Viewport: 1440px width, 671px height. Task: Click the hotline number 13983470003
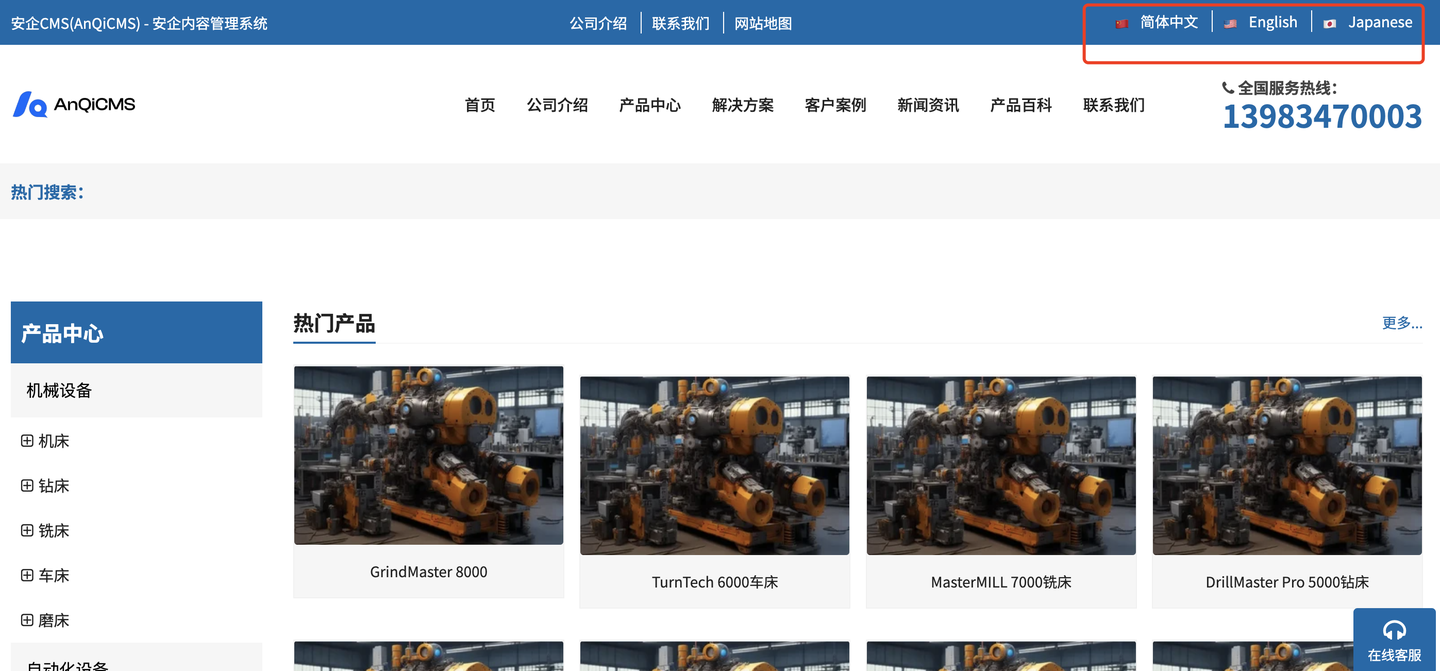click(x=1322, y=117)
